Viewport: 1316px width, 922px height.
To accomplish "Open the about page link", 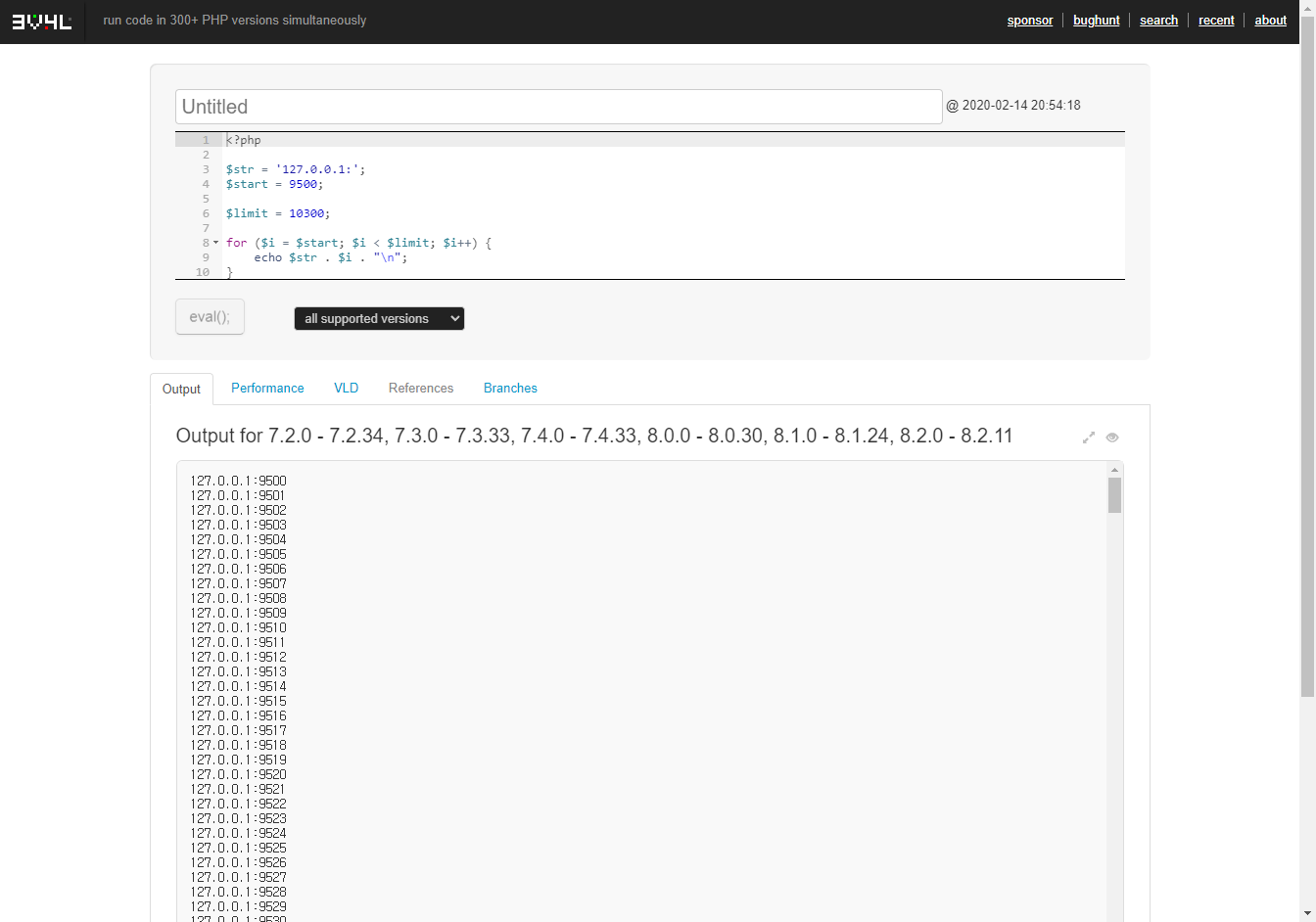I will point(1270,21).
